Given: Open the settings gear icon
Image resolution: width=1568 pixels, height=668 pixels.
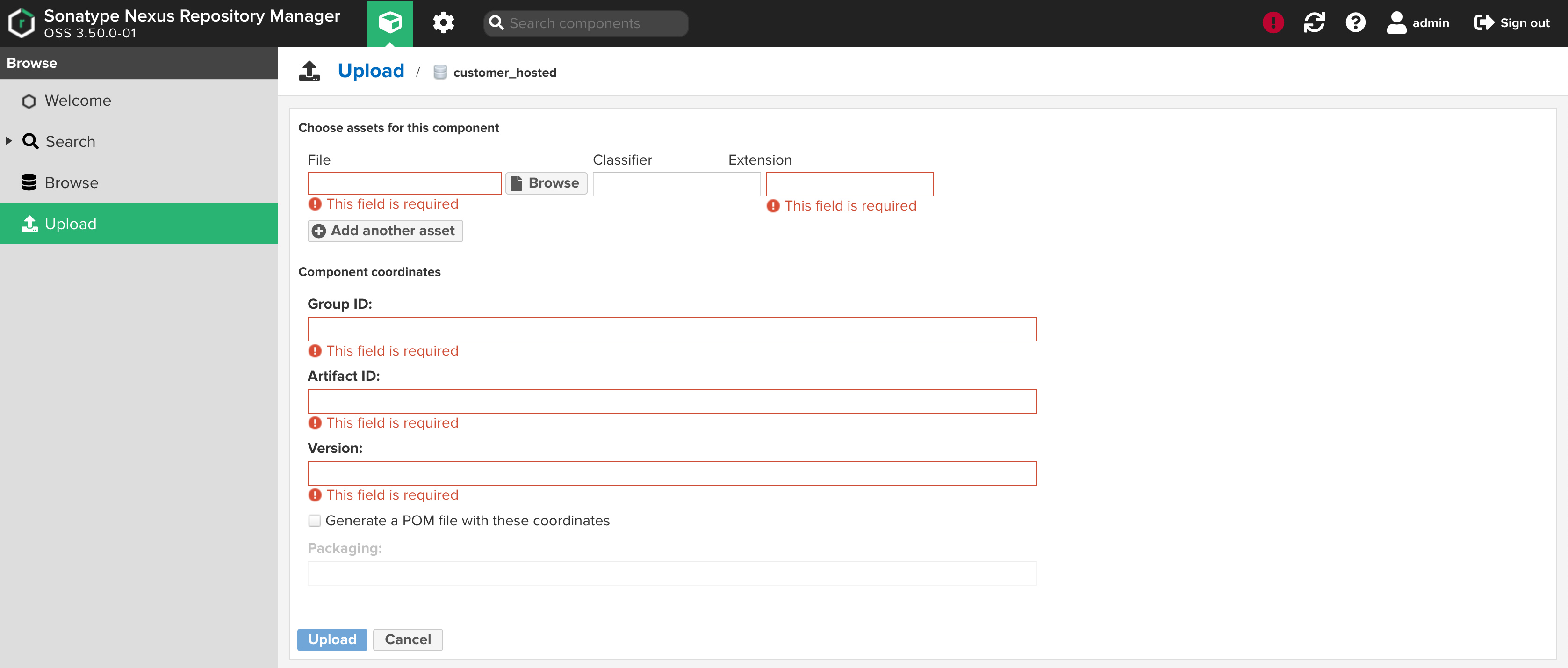Looking at the screenshot, I should point(444,23).
